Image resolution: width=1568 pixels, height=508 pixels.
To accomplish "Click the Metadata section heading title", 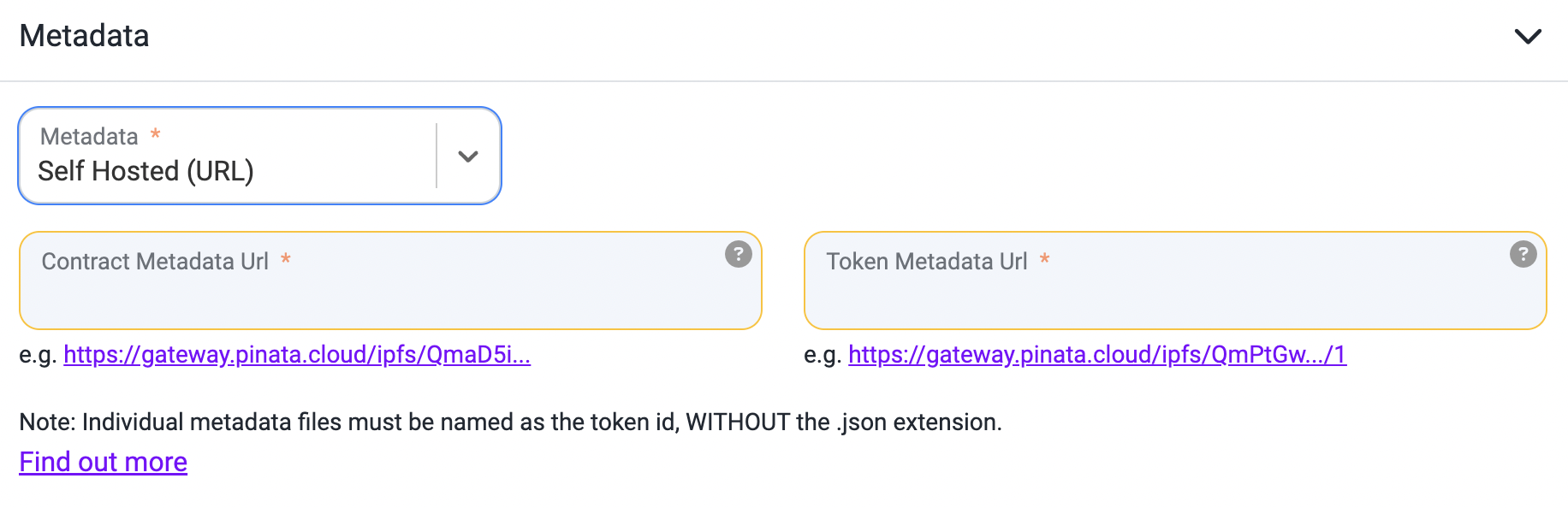I will 85,36.
